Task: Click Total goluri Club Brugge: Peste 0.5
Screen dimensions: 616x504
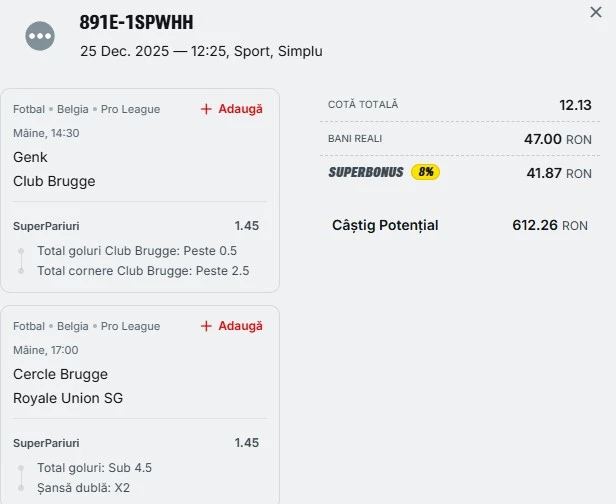Action: click(136, 250)
